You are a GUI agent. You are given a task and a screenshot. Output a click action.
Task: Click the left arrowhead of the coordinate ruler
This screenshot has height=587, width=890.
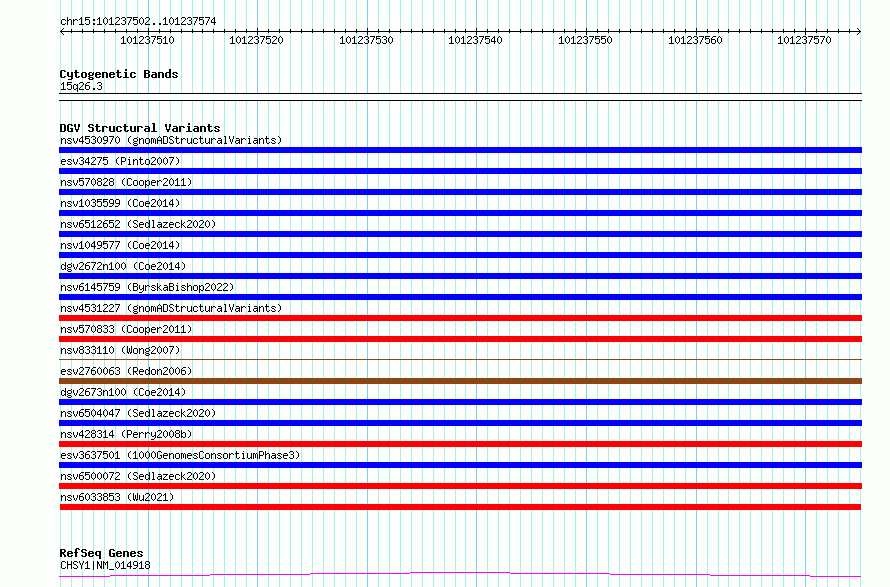[x=62, y=31]
